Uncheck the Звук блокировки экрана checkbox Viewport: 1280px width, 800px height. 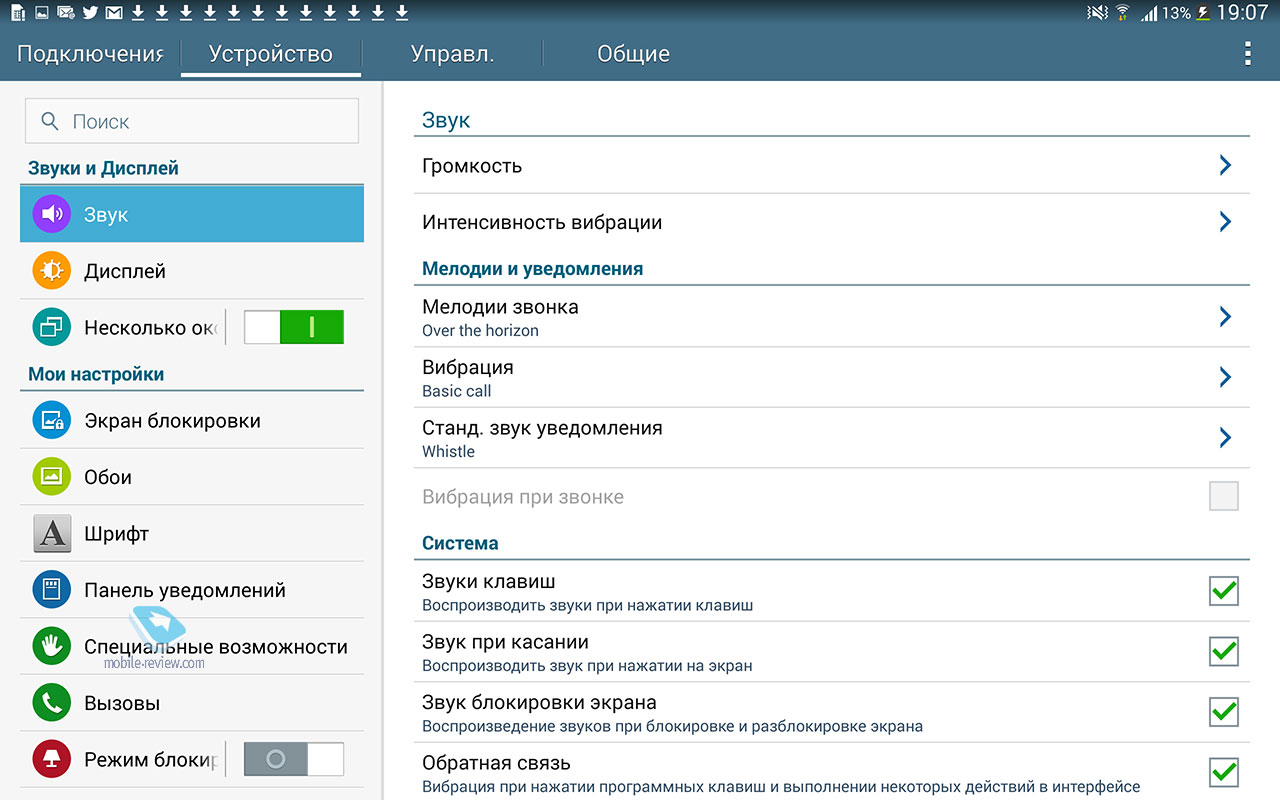coord(1224,712)
